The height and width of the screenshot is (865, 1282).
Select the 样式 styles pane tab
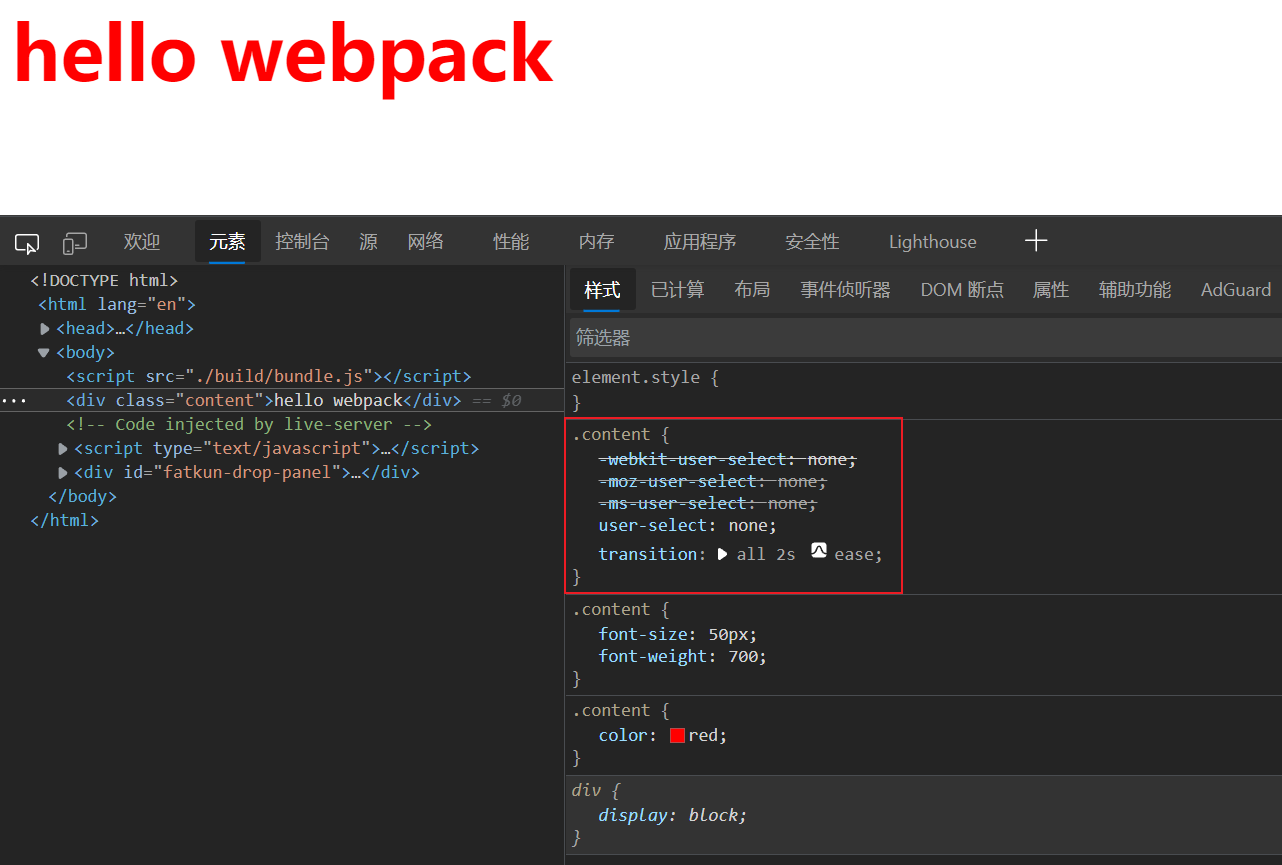tap(603, 290)
